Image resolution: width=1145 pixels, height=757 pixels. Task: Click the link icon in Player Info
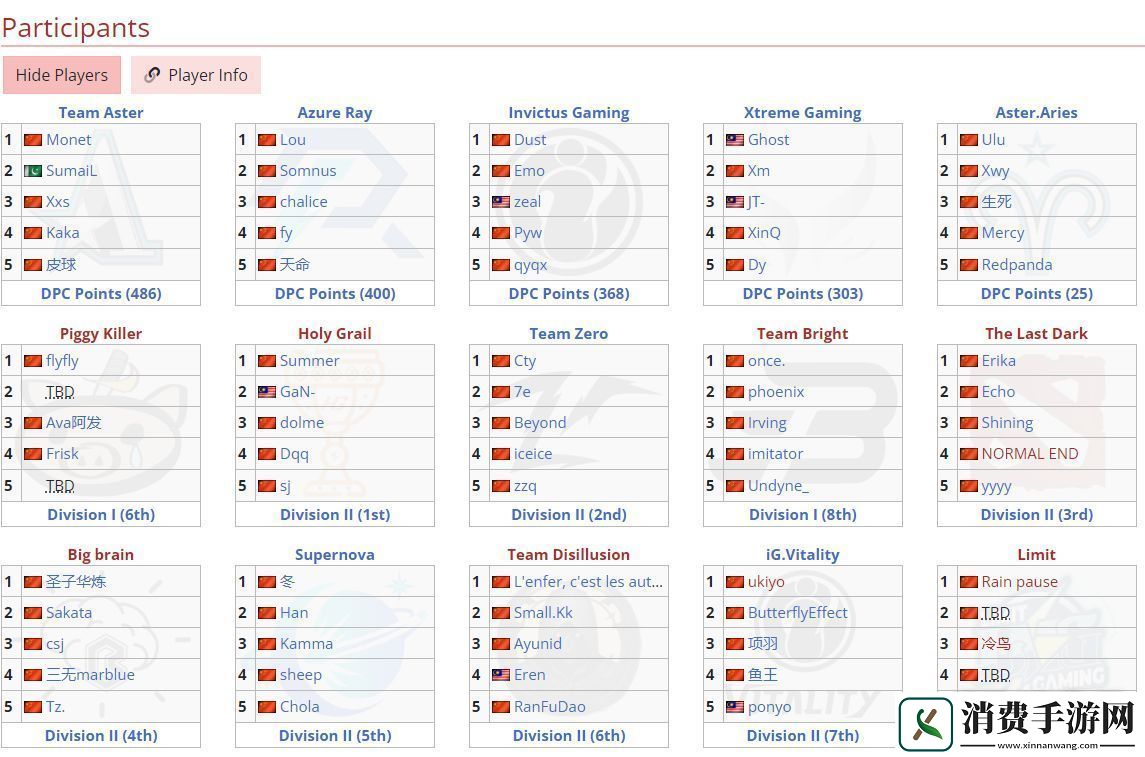(152, 75)
